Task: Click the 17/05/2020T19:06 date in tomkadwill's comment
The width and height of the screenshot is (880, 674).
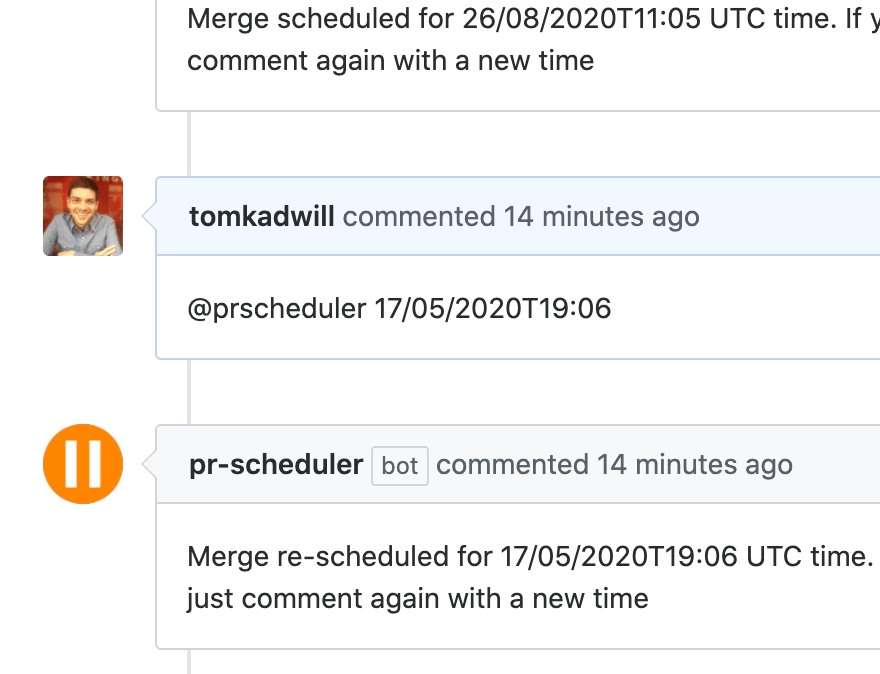Action: (x=493, y=309)
